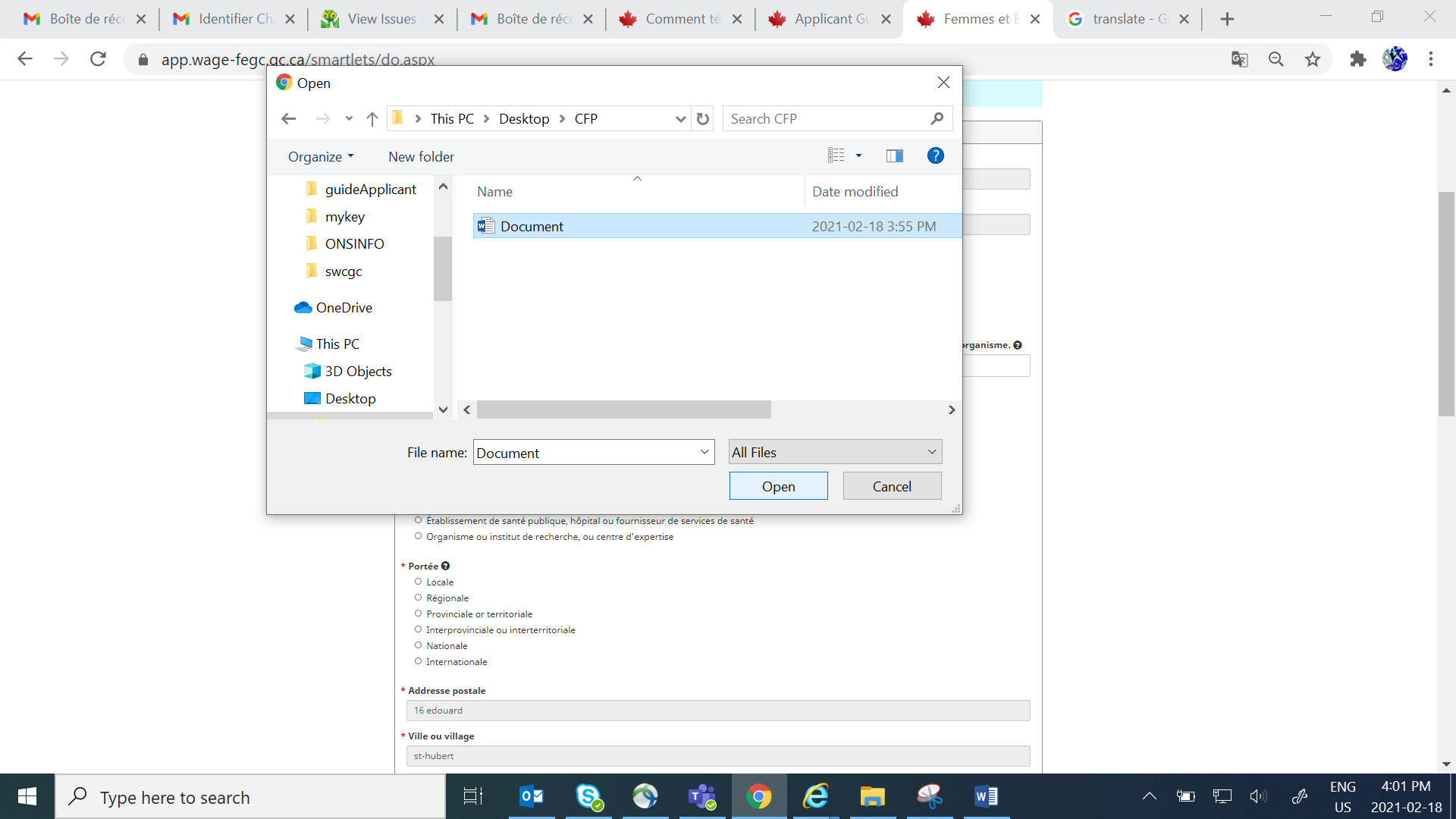Click the file list horizontal scrollbar
Screen dimensions: 1456x819
(623, 410)
